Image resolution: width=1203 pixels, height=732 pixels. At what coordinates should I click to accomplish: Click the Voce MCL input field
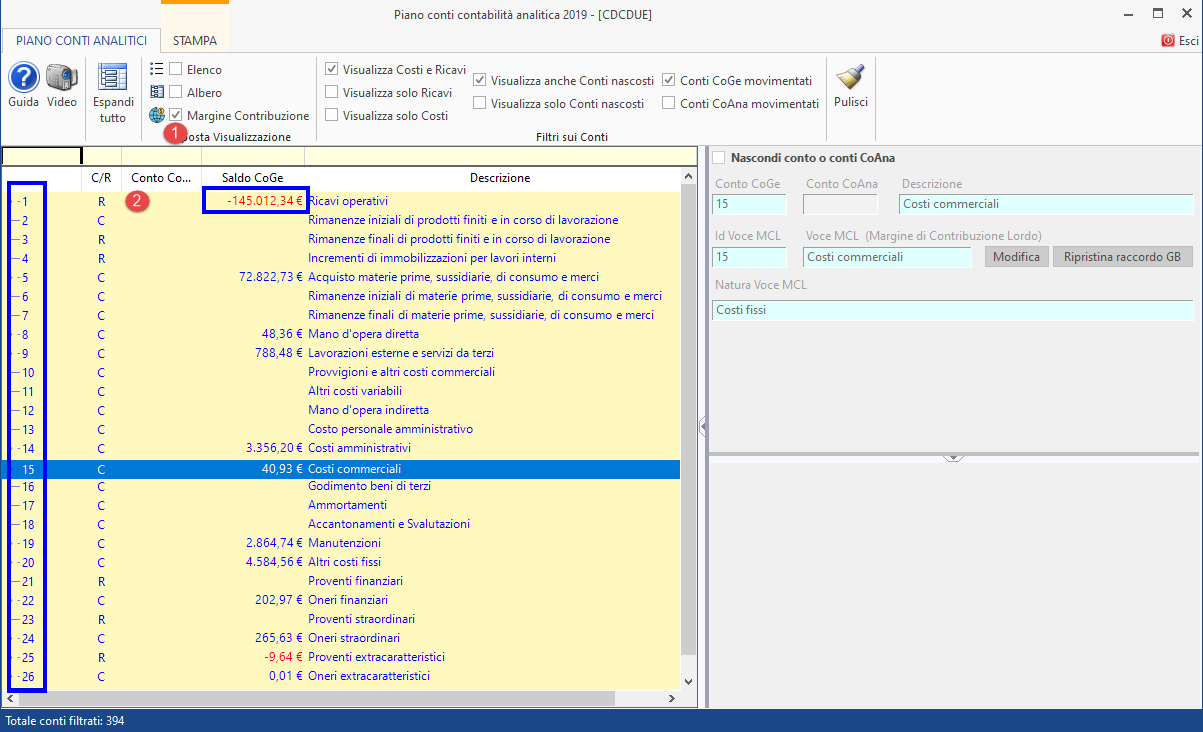click(x=886, y=257)
